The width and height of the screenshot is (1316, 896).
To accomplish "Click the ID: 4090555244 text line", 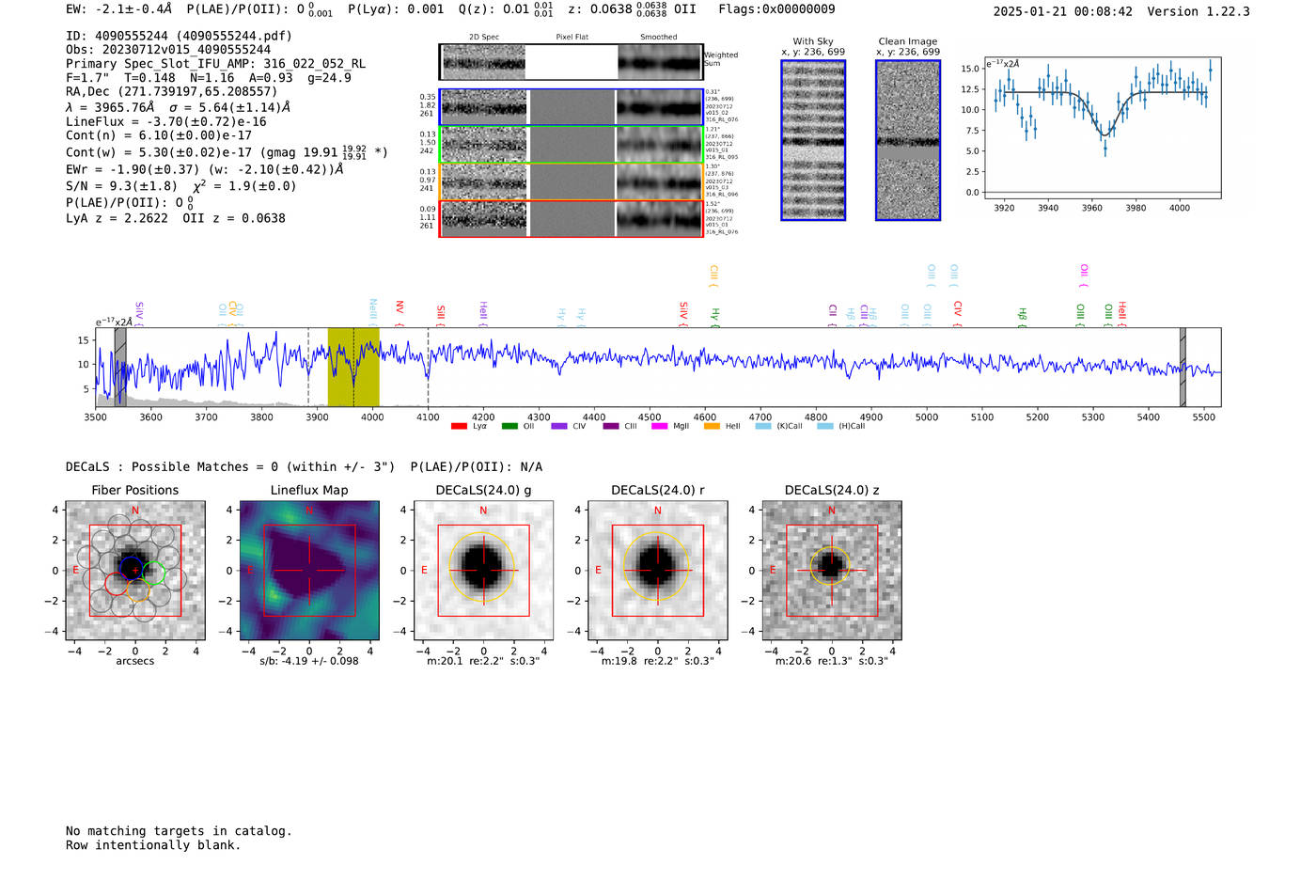I will 179,36.
